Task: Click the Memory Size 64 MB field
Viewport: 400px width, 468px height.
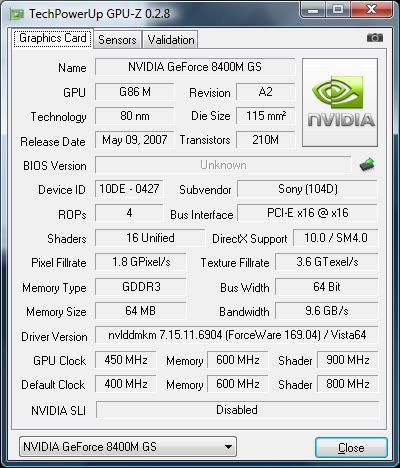Action: click(141, 311)
